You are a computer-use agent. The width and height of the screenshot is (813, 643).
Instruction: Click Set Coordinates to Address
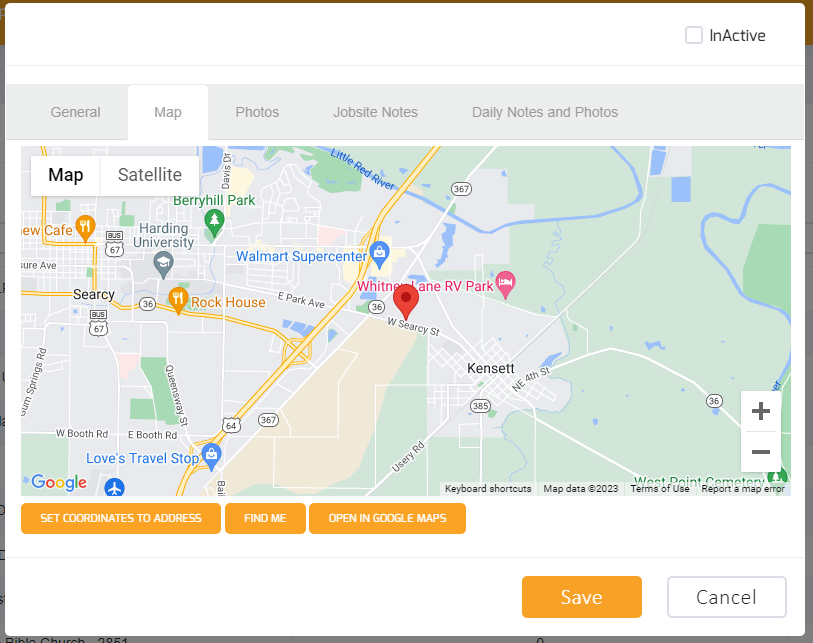pyautogui.click(x=120, y=518)
